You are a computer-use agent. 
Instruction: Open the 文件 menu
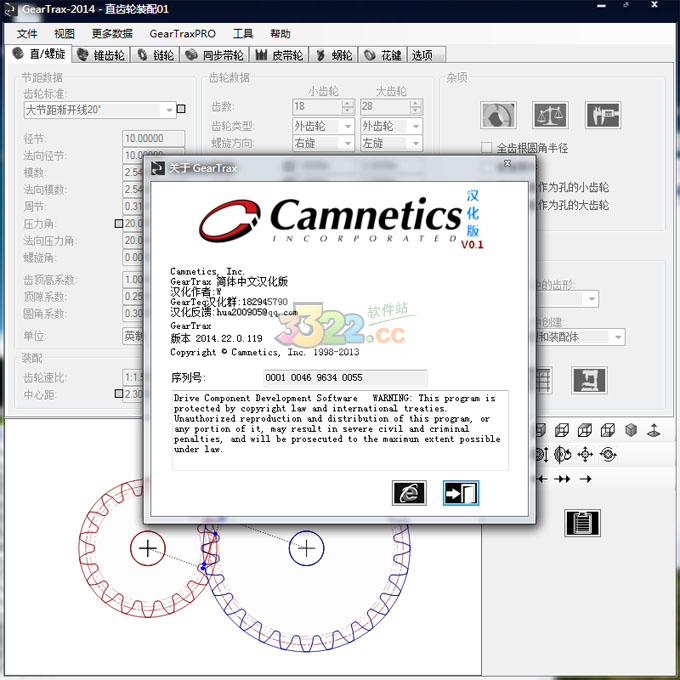pyautogui.click(x=27, y=34)
